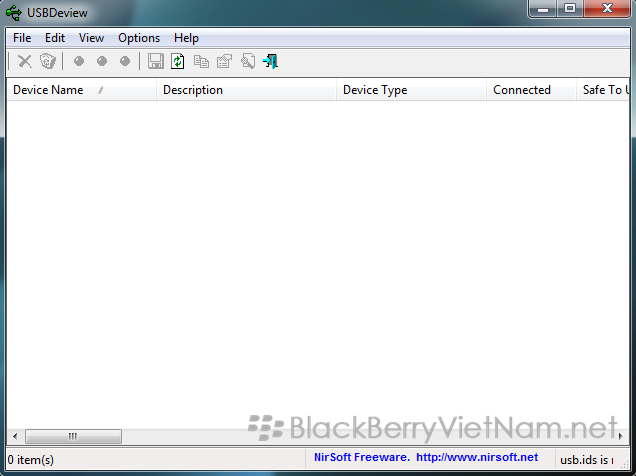Click the Exit door icon in toolbar

[x=270, y=62]
